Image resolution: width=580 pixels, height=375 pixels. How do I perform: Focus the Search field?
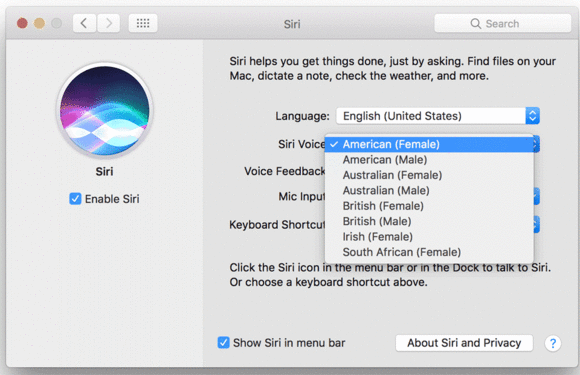(502, 24)
